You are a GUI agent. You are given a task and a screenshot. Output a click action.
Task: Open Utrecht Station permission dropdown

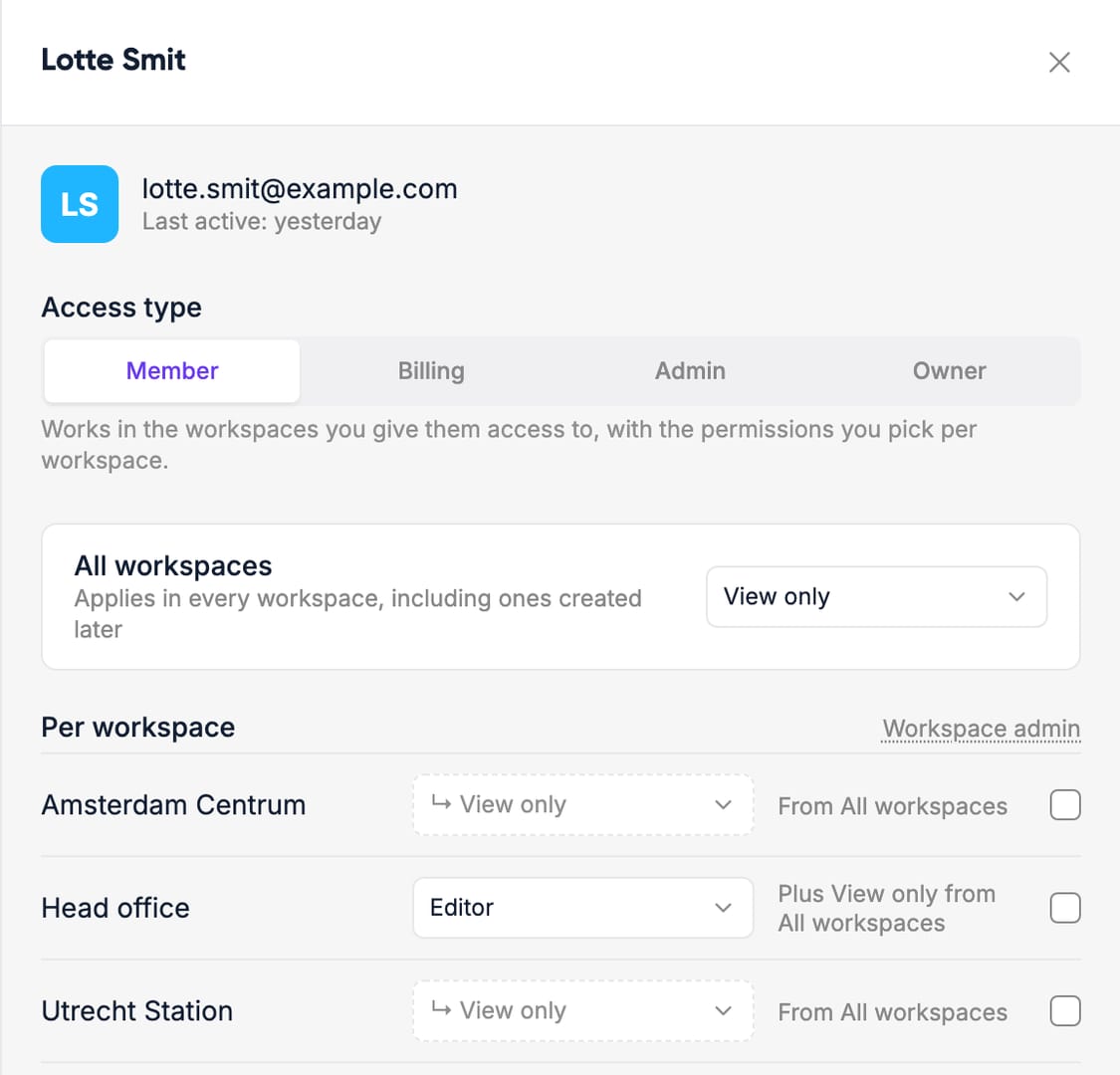click(x=582, y=1010)
